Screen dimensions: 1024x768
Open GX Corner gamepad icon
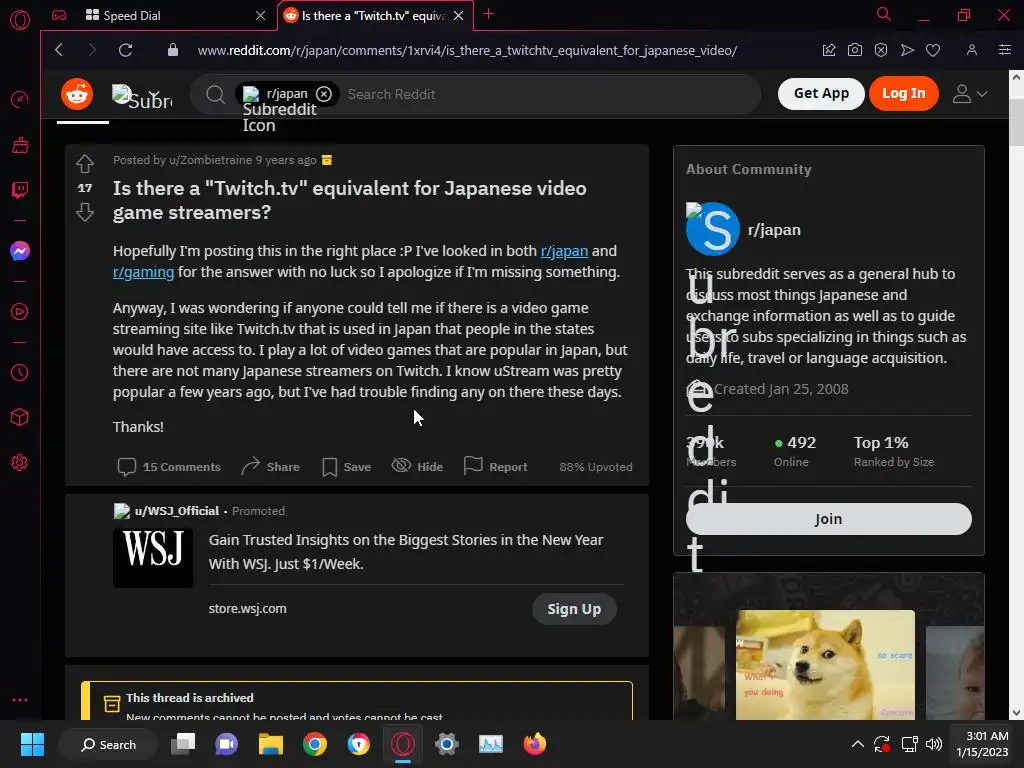point(59,15)
